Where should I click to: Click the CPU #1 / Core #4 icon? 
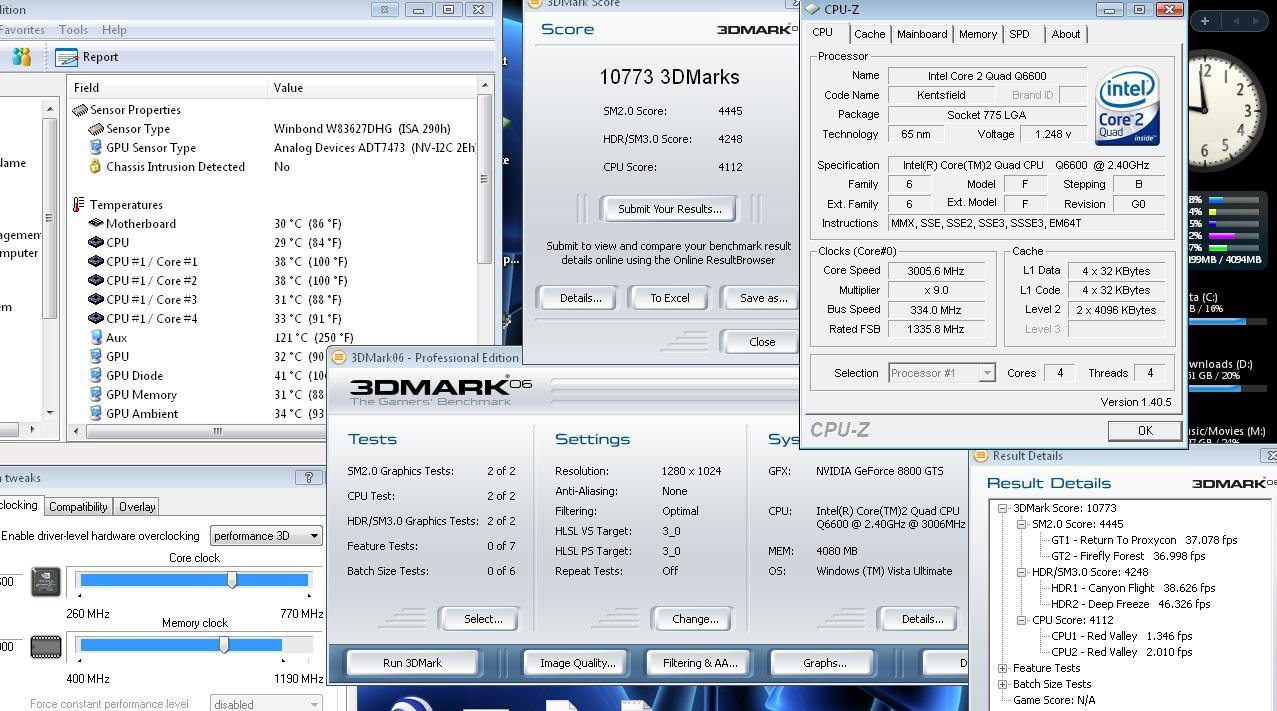[x=96, y=319]
